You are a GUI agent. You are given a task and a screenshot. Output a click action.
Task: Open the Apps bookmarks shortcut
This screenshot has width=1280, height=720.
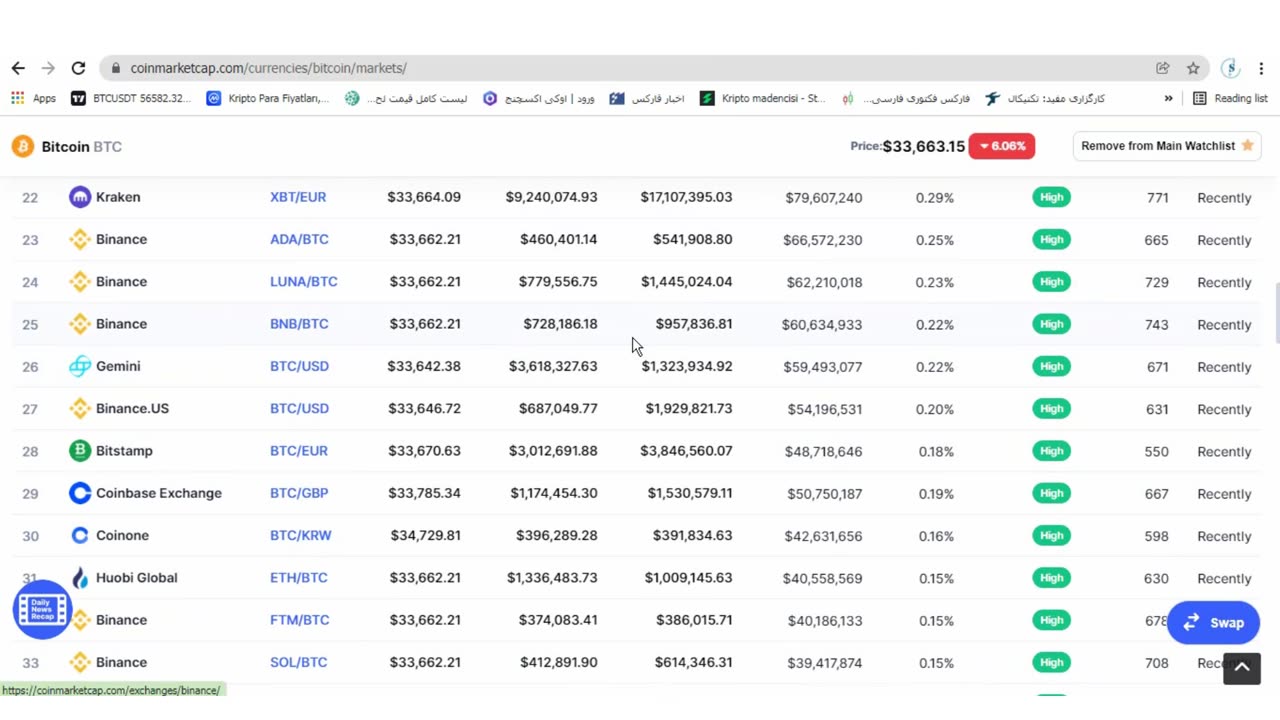tap(34, 98)
